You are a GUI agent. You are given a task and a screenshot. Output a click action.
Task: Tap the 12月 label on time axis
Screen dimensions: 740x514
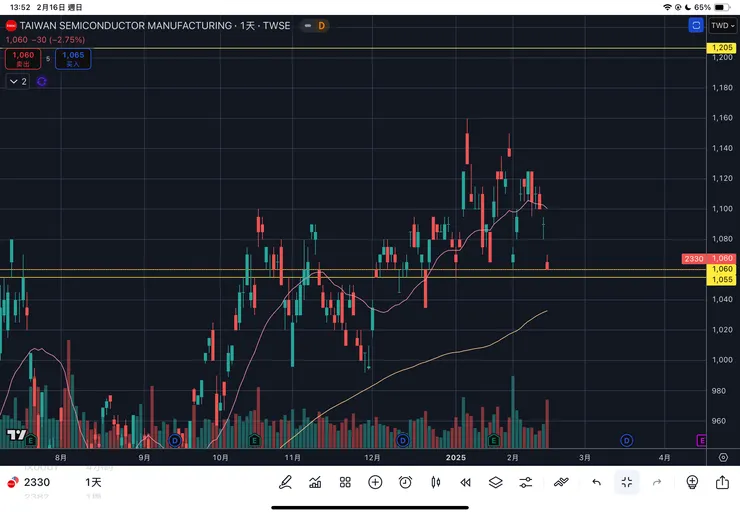click(x=372, y=458)
